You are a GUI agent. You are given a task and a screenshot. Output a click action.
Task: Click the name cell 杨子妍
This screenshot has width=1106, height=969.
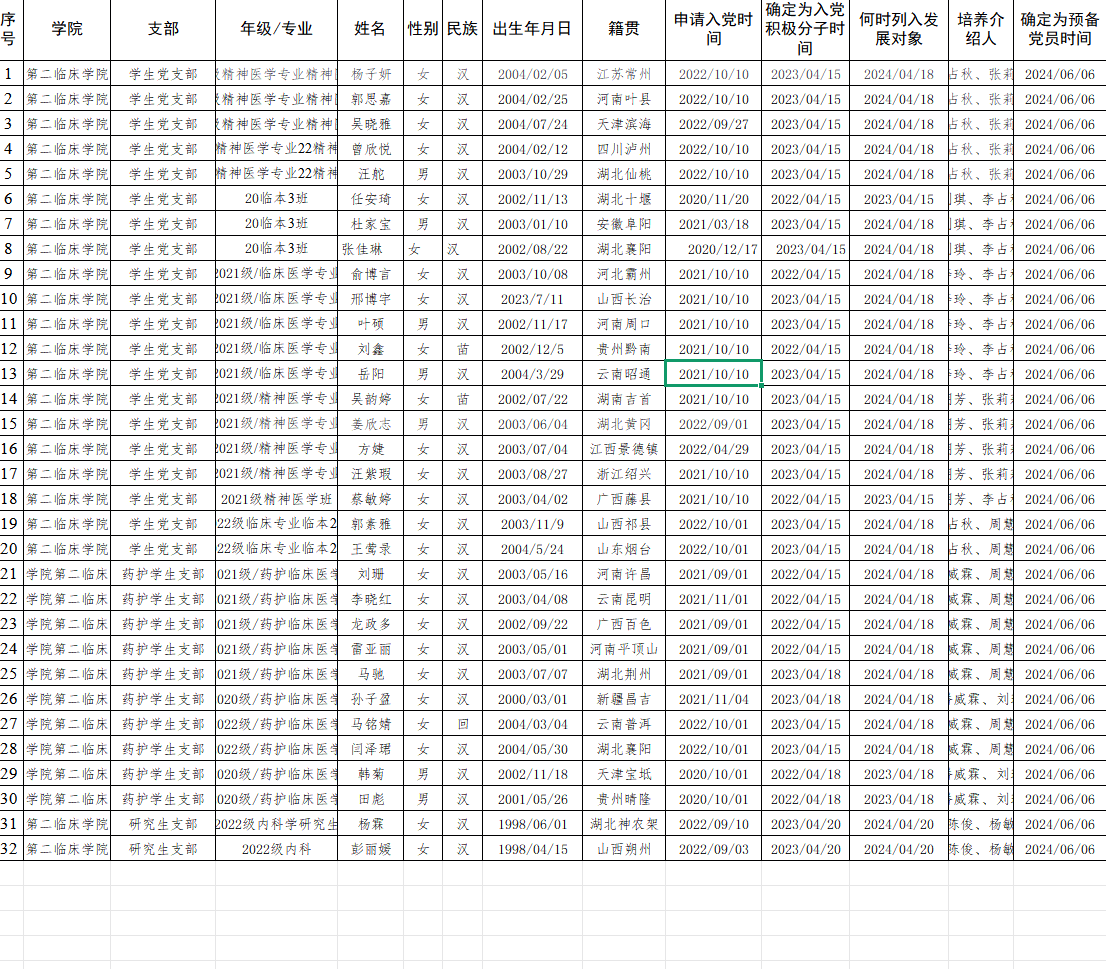(x=370, y=74)
